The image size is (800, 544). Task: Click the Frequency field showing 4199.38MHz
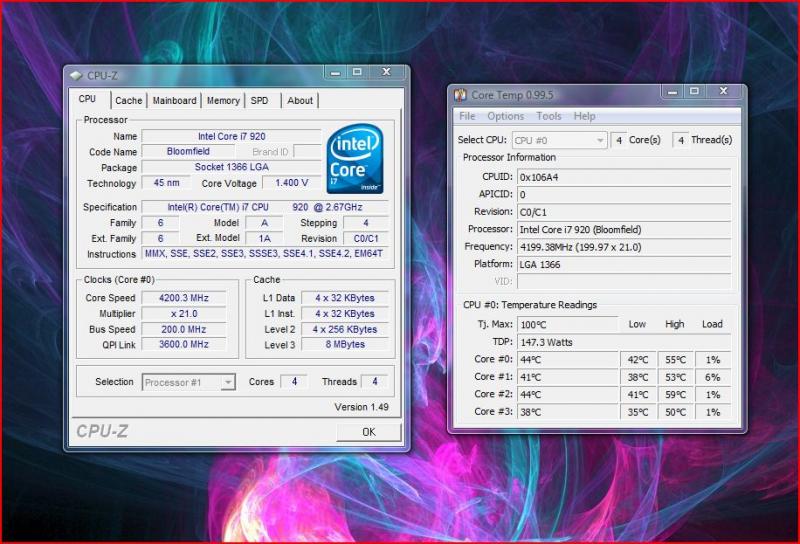coord(624,247)
